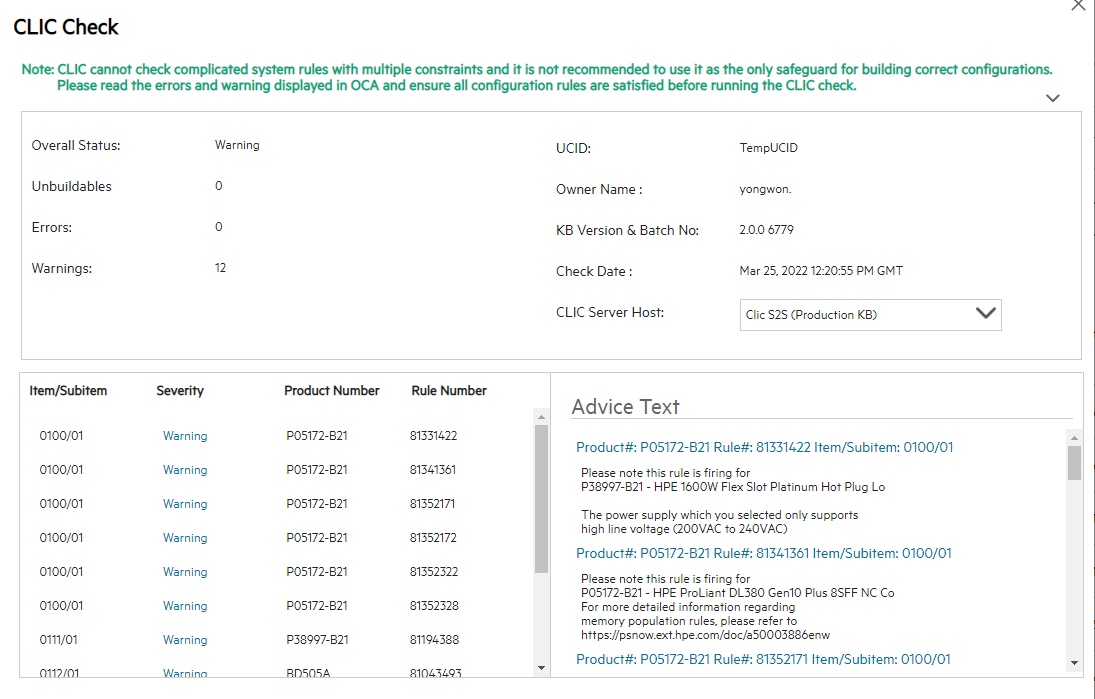Select product number P38997-B21 cell

click(317, 640)
